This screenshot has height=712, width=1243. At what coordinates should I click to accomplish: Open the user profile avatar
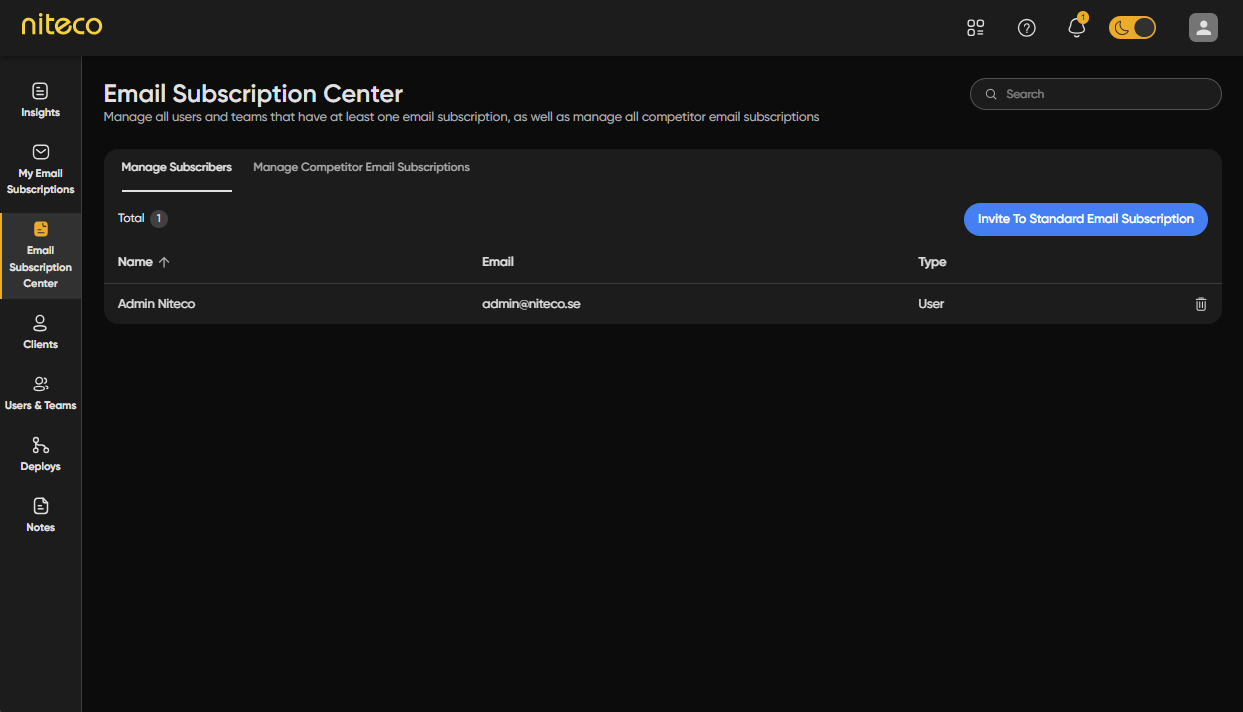pyautogui.click(x=1203, y=28)
